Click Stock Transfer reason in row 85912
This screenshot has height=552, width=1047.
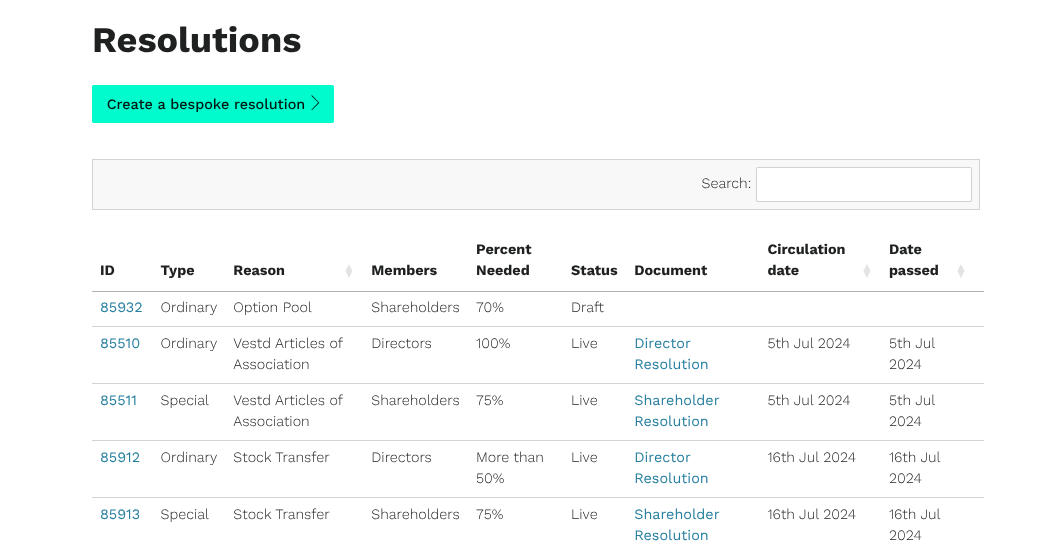(281, 458)
